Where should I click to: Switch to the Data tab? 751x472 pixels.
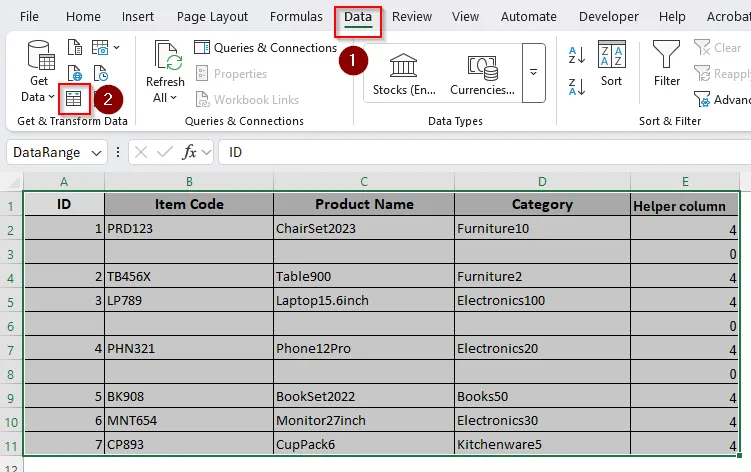tap(358, 17)
